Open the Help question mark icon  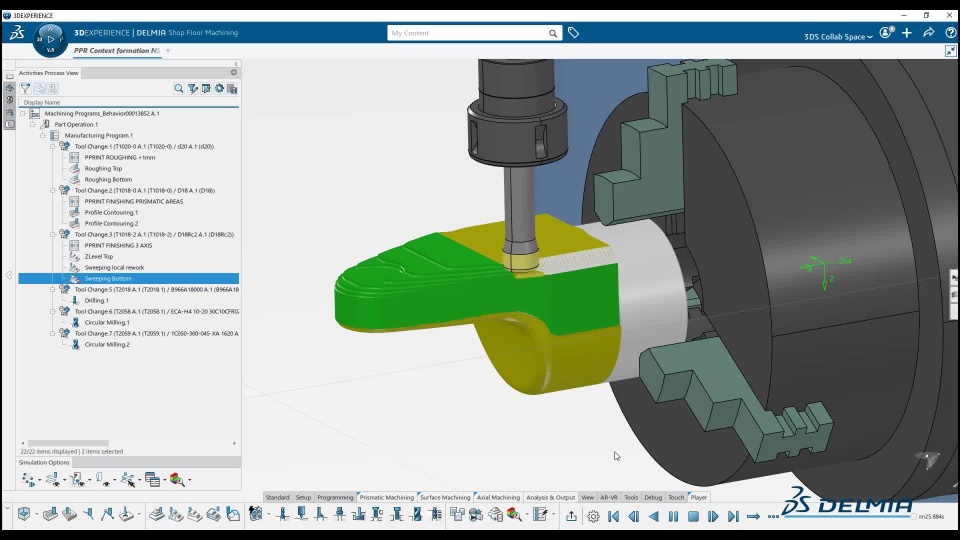(x=950, y=33)
